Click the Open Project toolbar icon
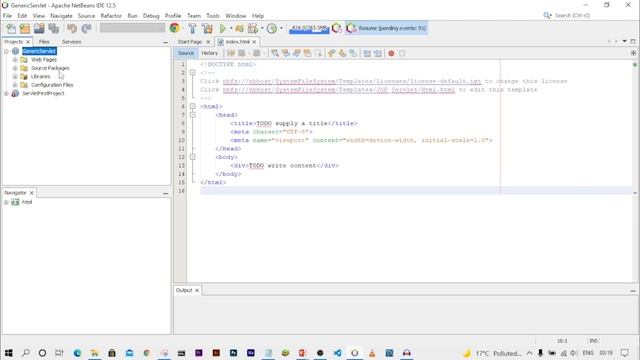Screen dimensions: 640x360 39,28
